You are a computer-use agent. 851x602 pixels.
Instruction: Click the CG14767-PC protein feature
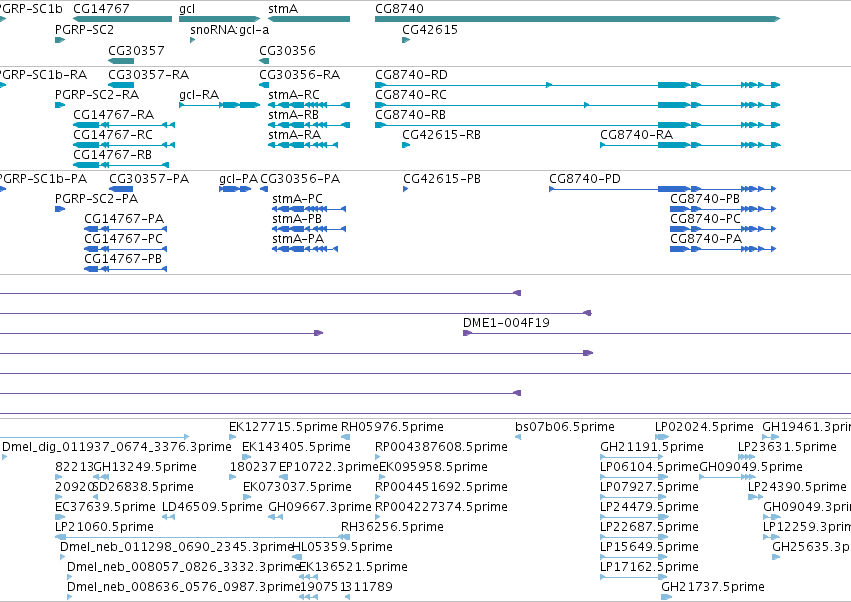point(126,249)
